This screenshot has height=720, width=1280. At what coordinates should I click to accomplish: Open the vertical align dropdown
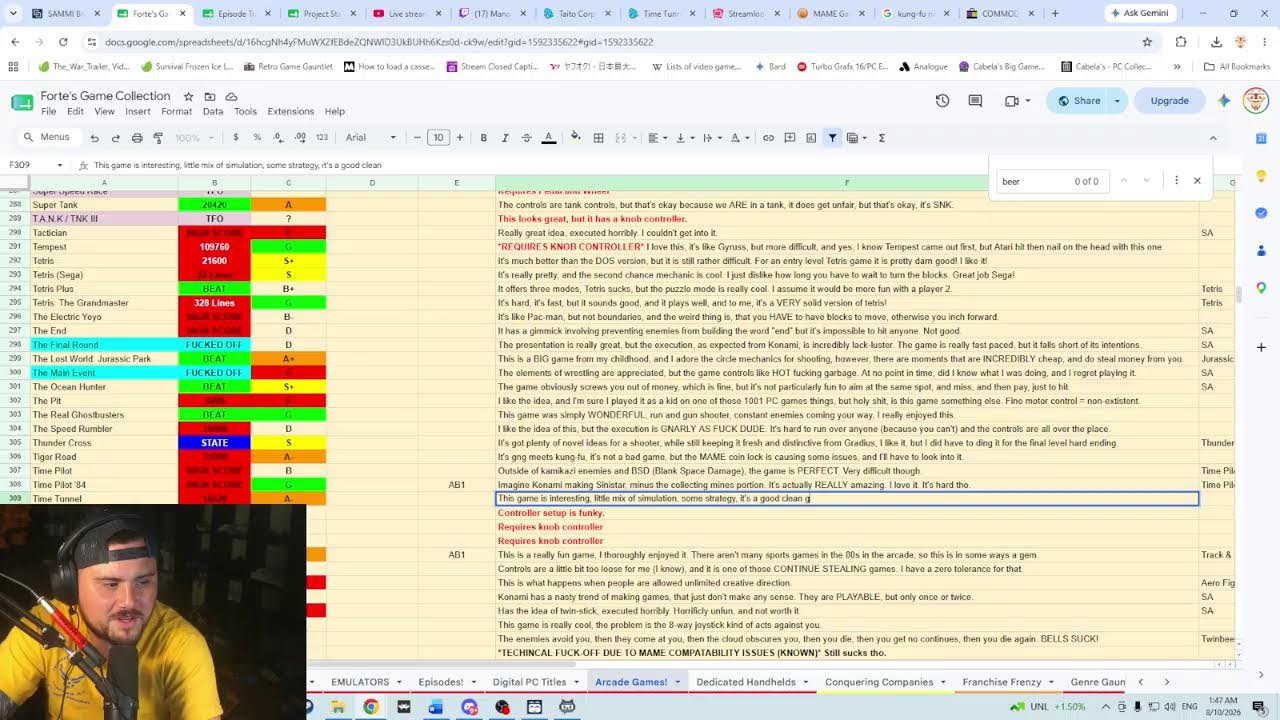coord(684,138)
